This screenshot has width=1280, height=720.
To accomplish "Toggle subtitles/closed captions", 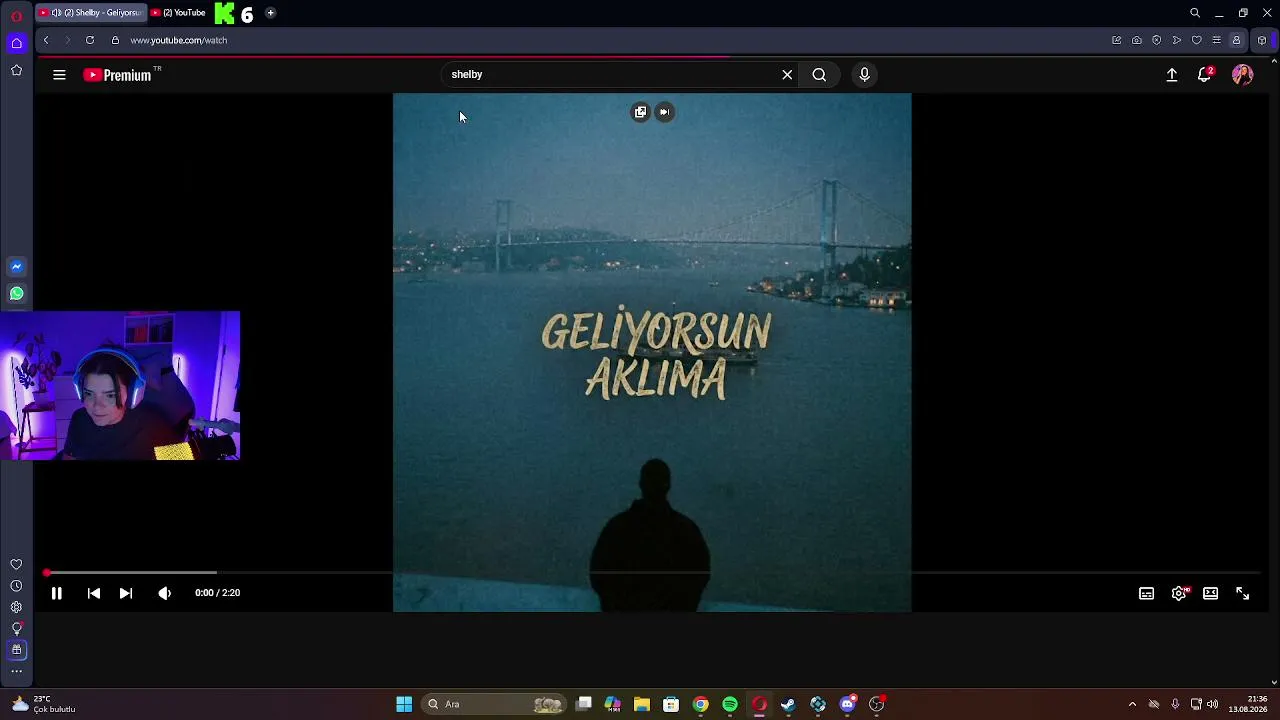I will click(1147, 593).
